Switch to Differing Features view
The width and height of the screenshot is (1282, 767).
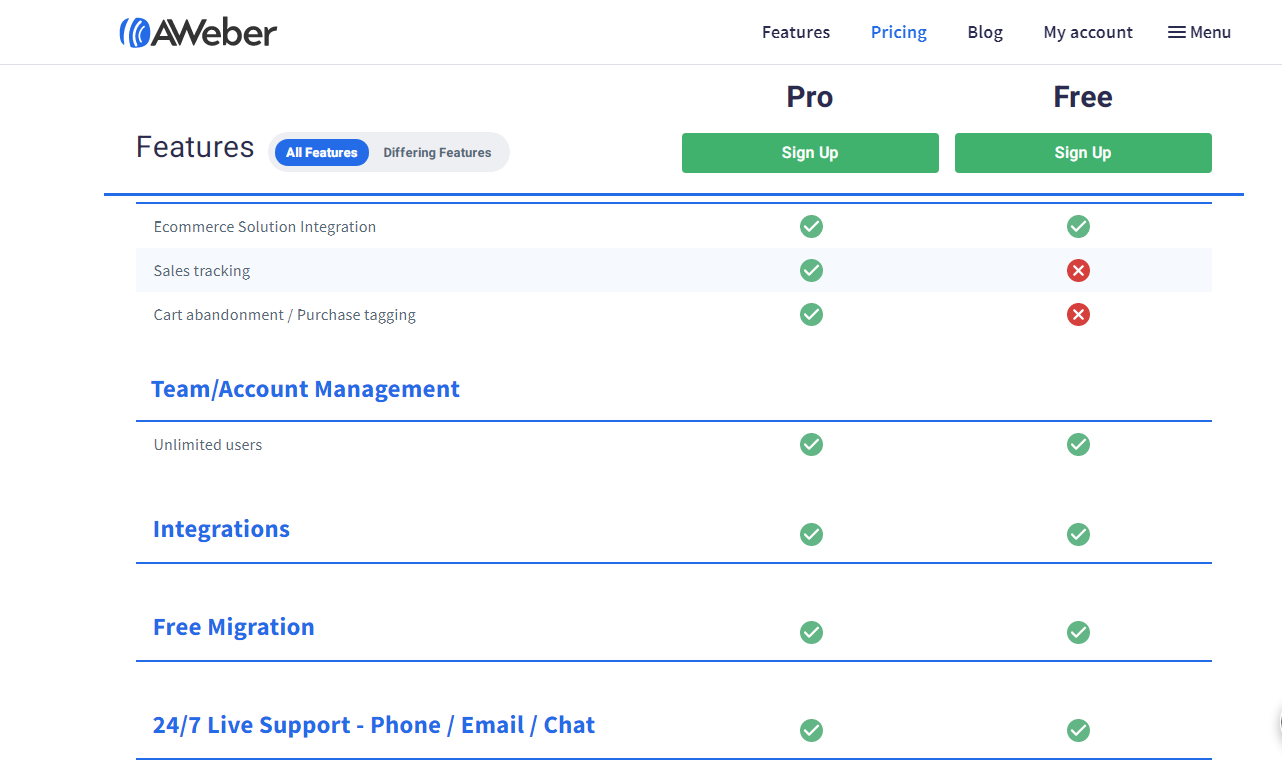pos(437,152)
